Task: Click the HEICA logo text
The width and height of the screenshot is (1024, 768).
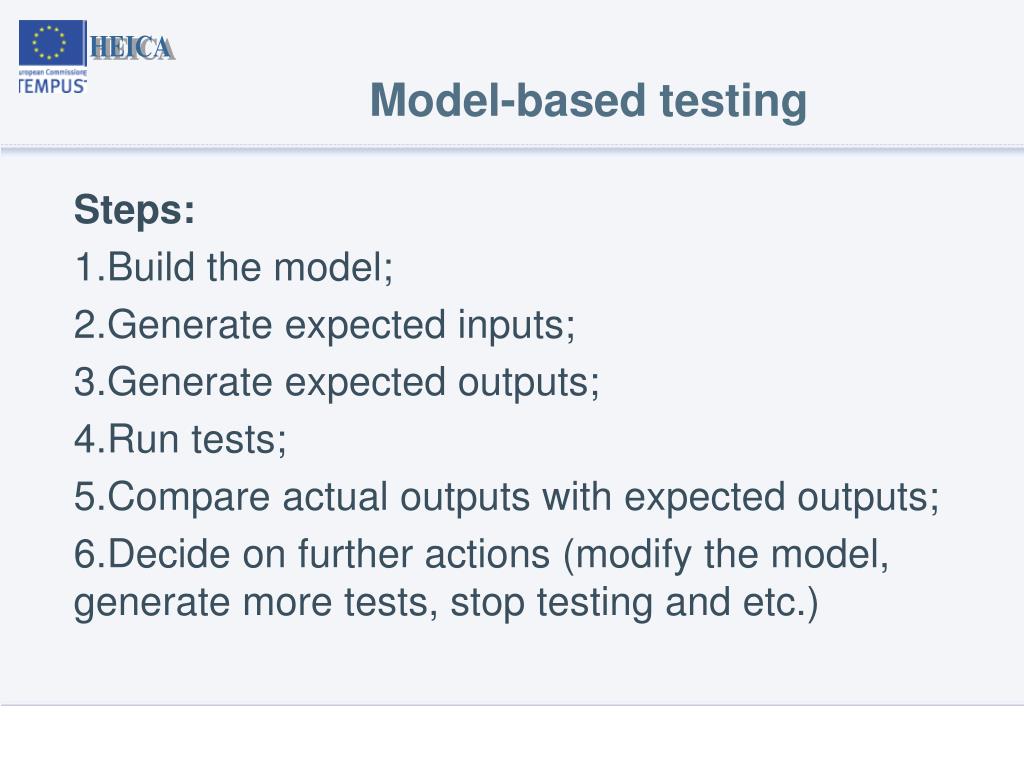Action: click(132, 48)
